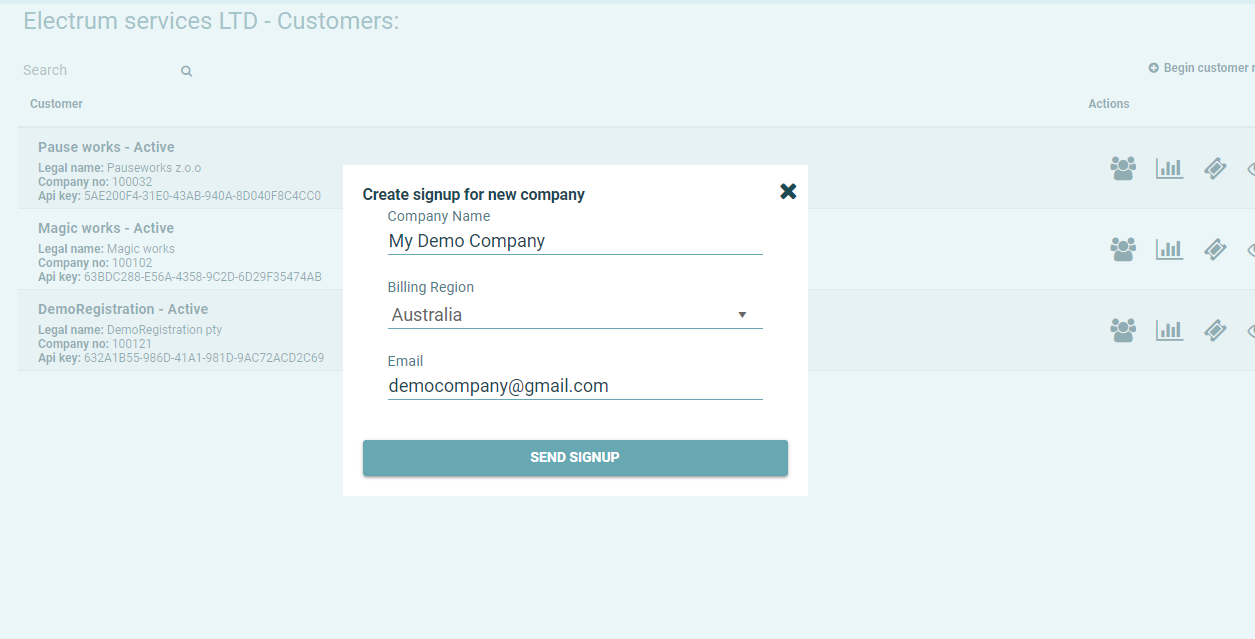This screenshot has height=639, width=1255.
Task: Click the Begin customer link
Action: [1204, 68]
